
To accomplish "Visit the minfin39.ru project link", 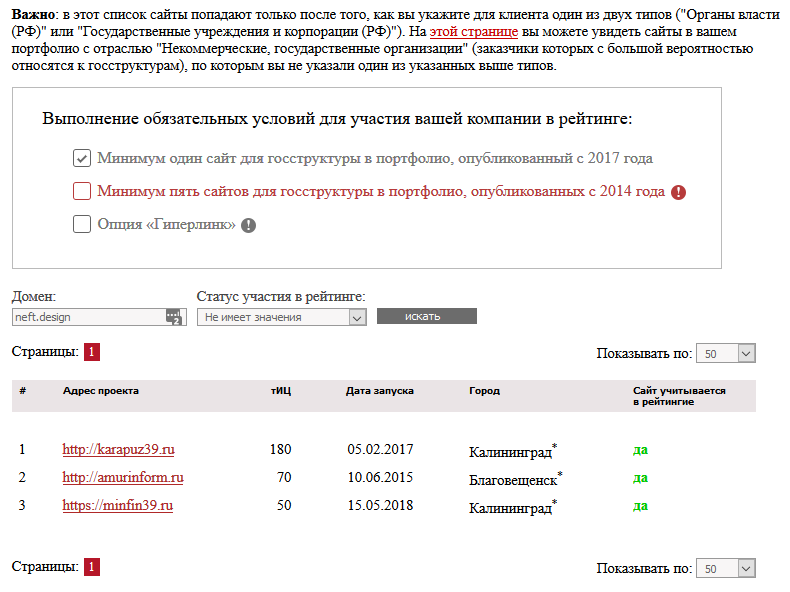I will click(117, 506).
